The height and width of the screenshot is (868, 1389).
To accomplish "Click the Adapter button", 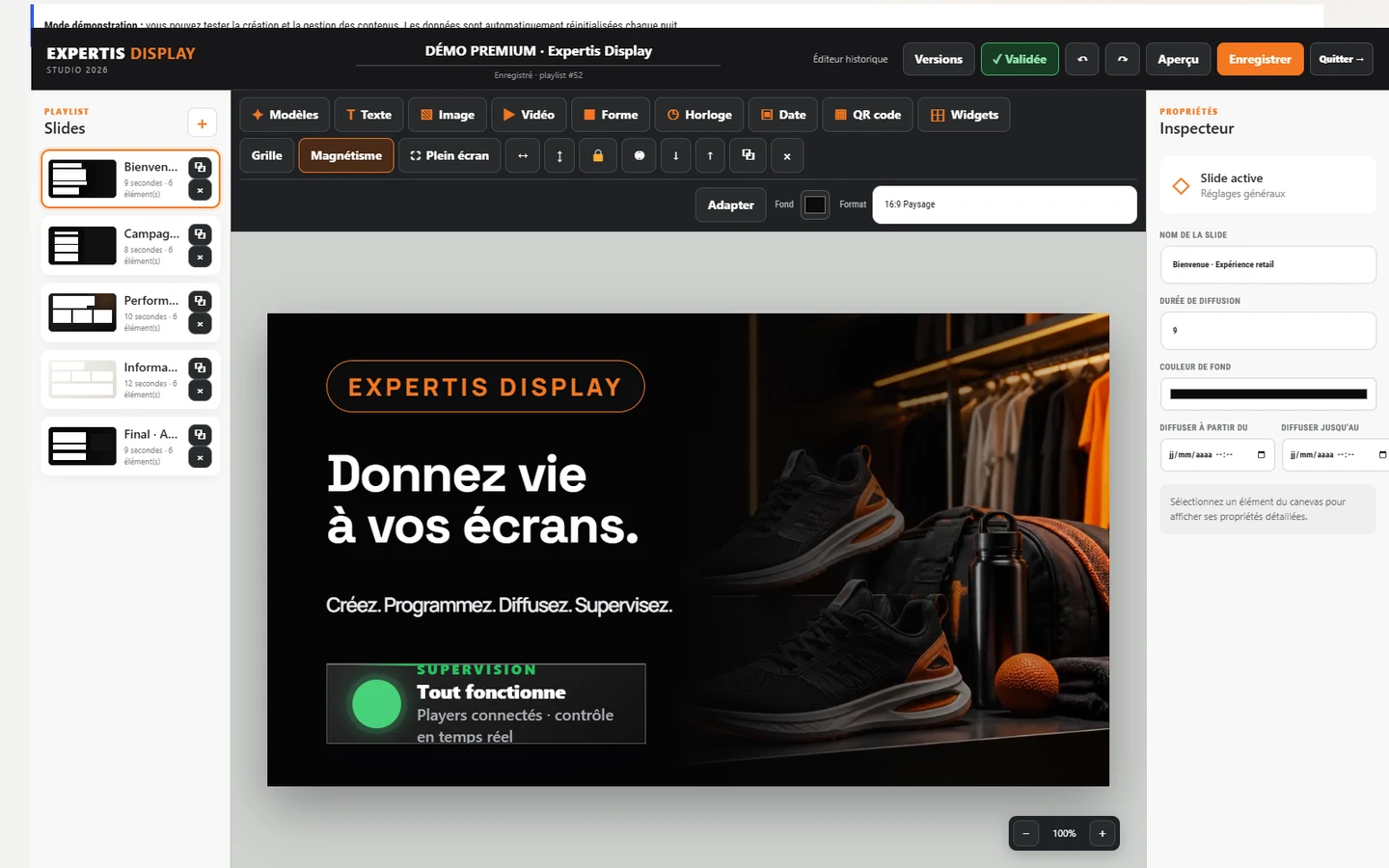I will (730, 204).
